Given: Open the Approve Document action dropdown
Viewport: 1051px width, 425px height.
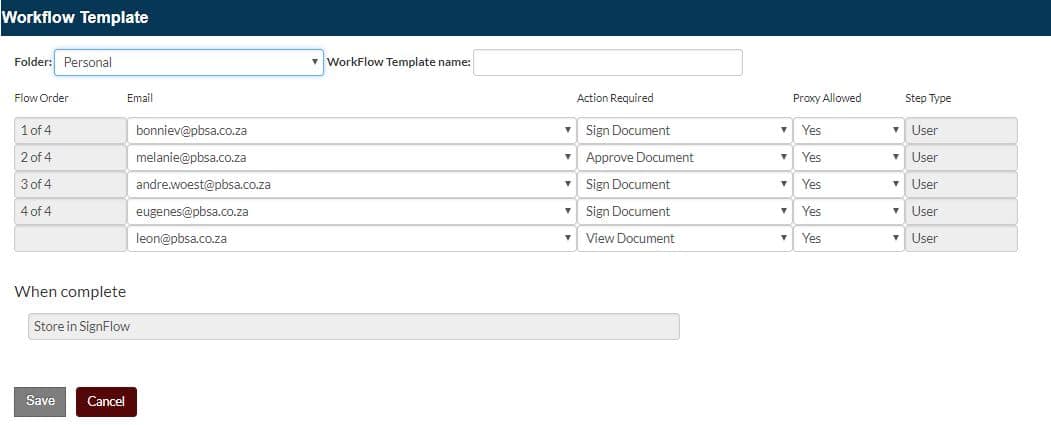Looking at the screenshot, I should tap(684, 158).
